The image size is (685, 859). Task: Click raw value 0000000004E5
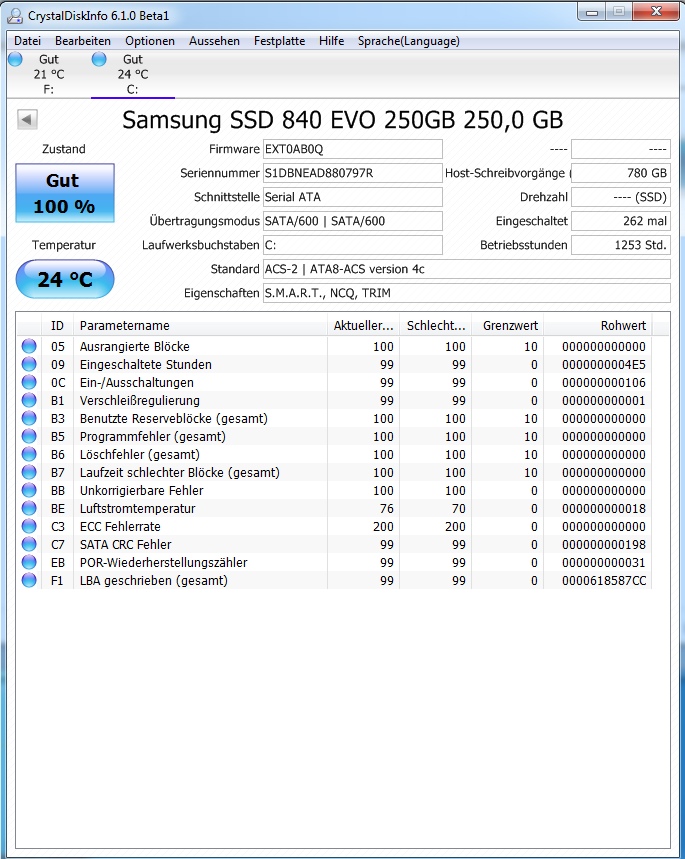(604, 364)
